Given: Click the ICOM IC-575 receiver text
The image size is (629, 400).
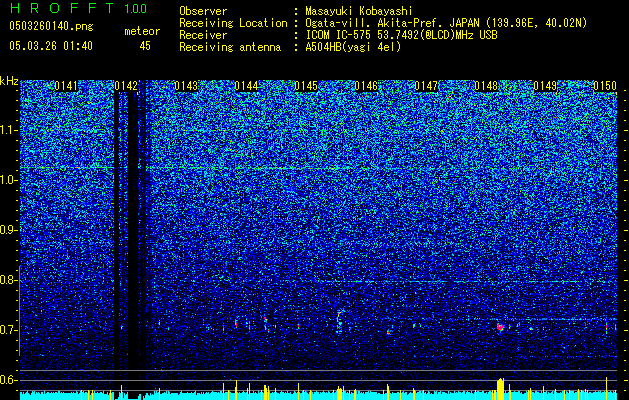Looking at the screenshot, I should point(401,35).
